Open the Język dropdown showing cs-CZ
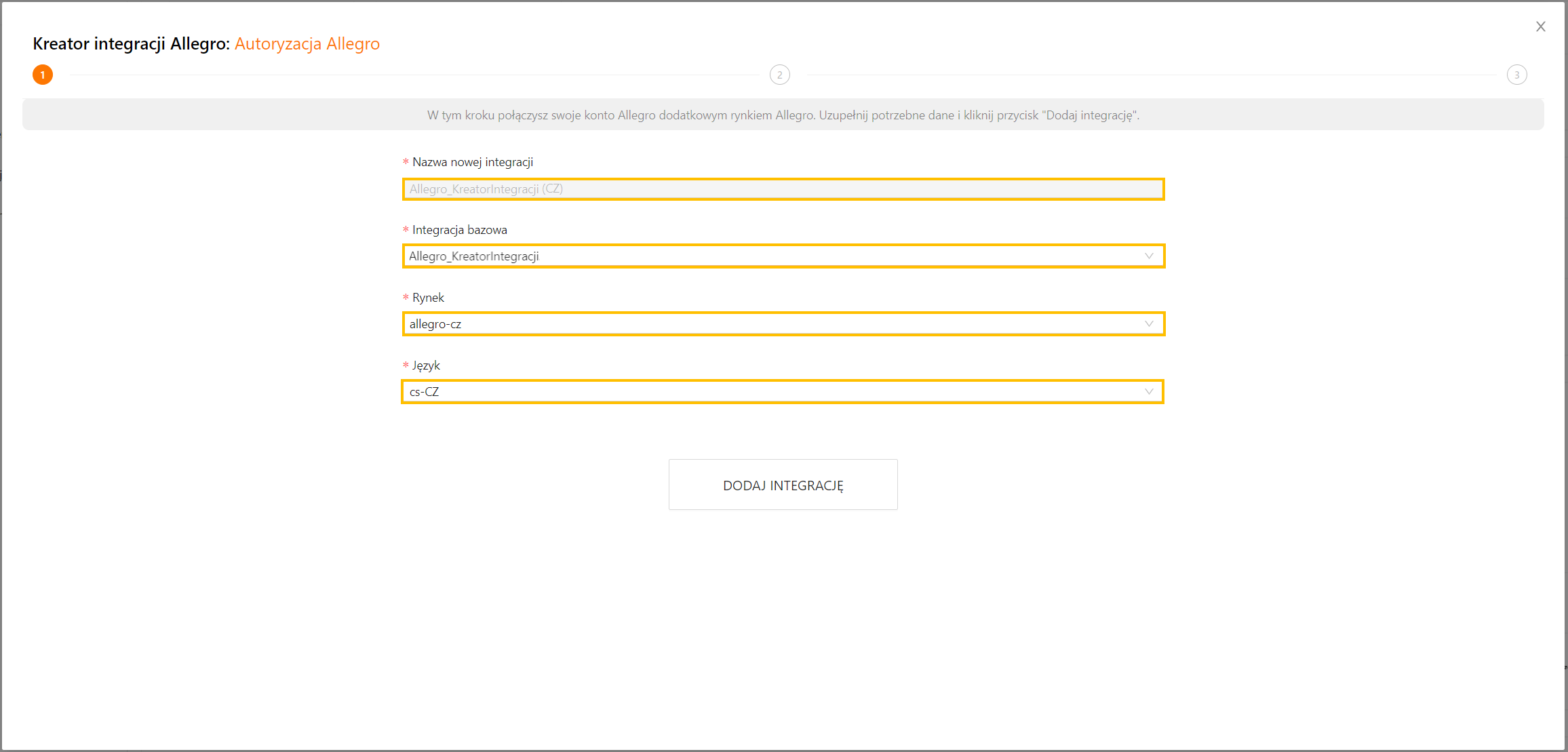 point(773,392)
